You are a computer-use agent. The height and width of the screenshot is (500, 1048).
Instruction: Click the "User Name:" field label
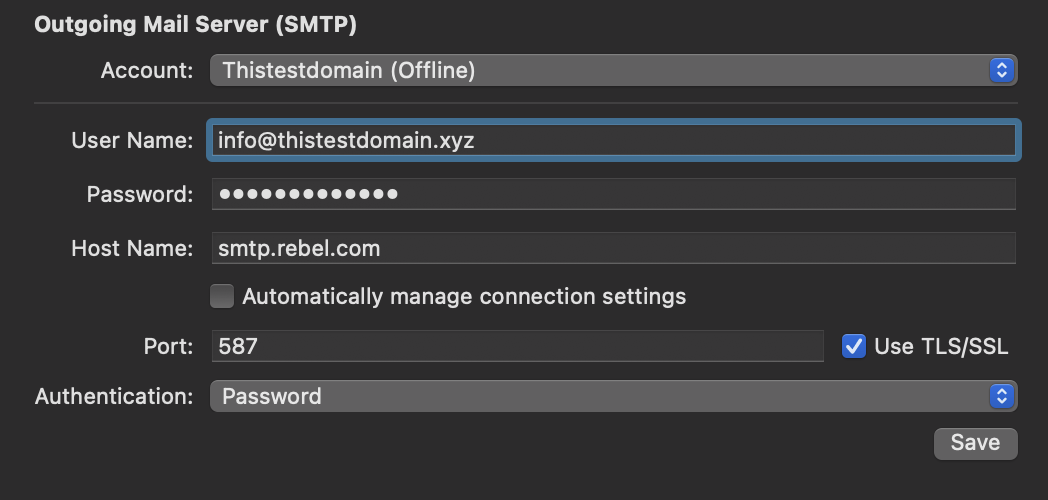[132, 140]
